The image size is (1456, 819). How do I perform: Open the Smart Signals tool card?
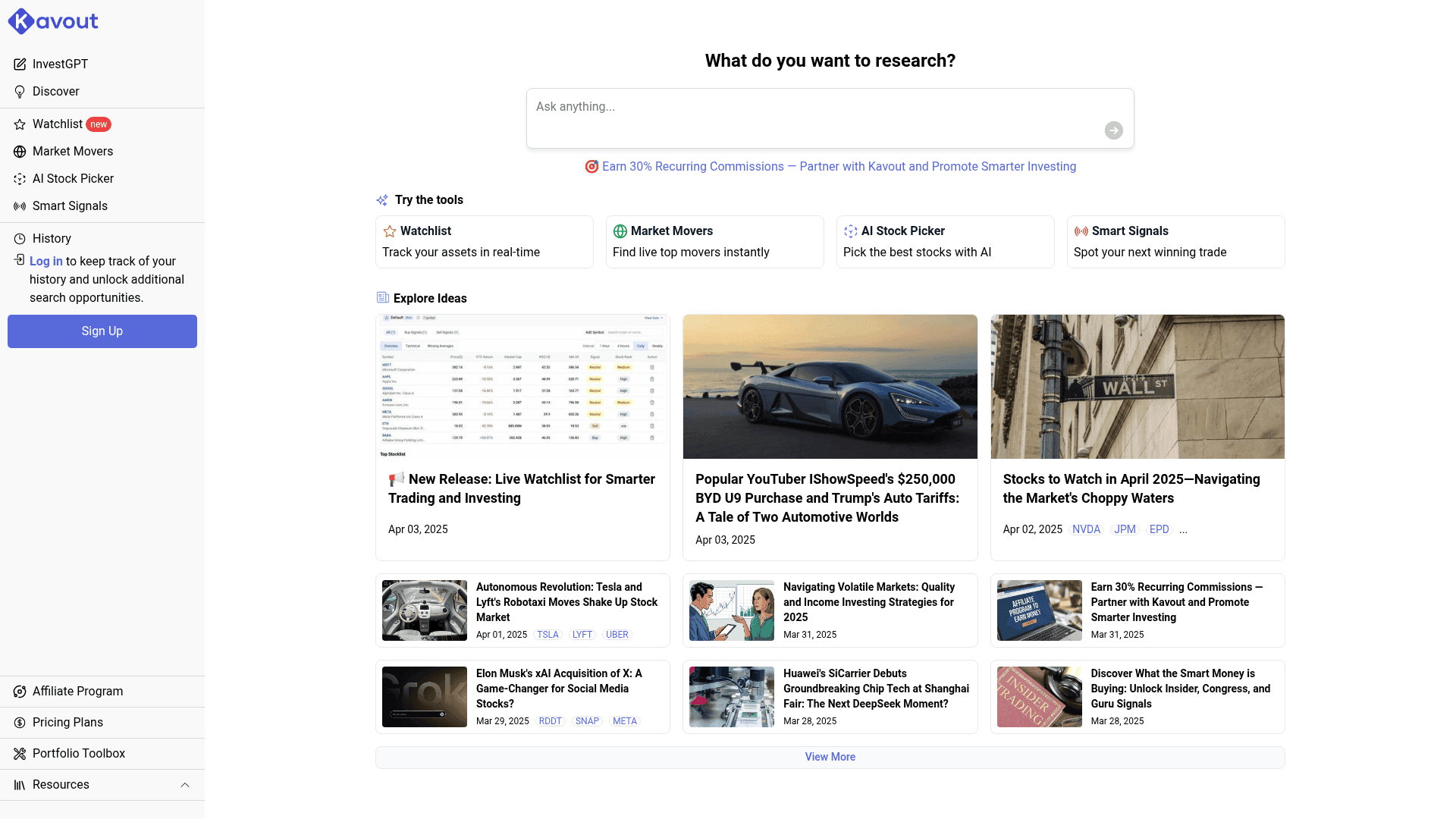pyautogui.click(x=1176, y=242)
